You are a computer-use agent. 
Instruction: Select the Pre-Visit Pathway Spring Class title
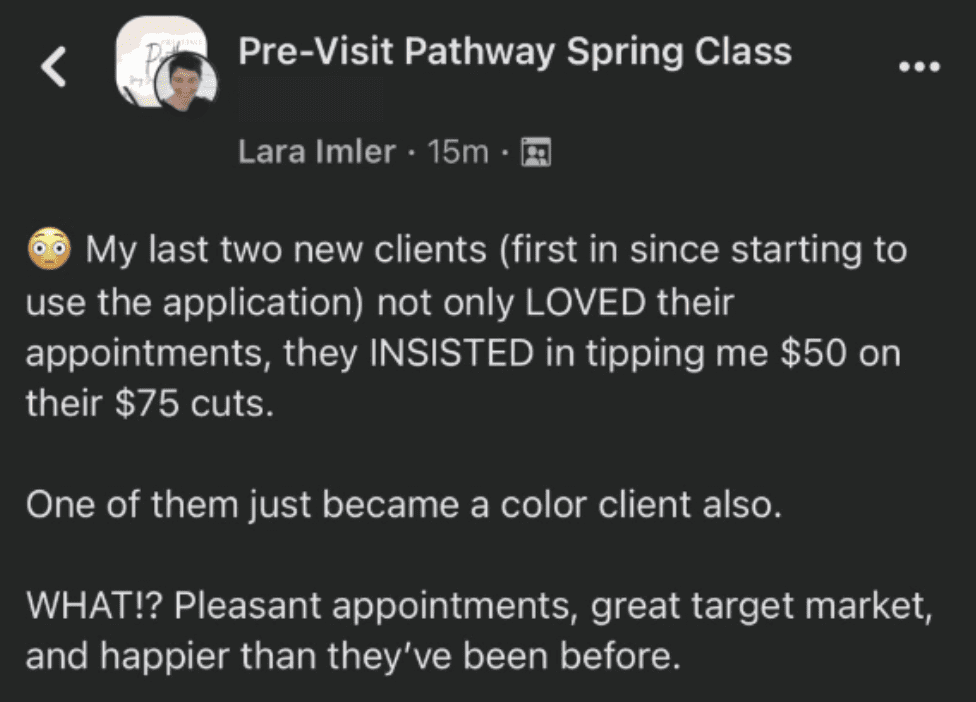(515, 51)
